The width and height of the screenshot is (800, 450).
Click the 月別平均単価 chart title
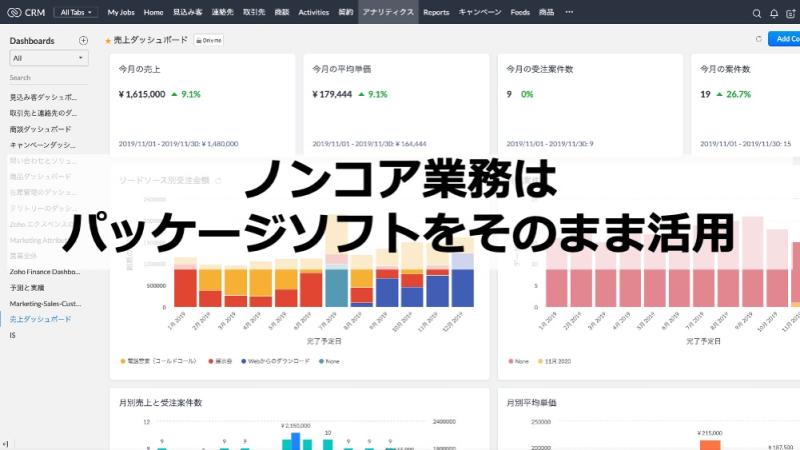[531, 403]
